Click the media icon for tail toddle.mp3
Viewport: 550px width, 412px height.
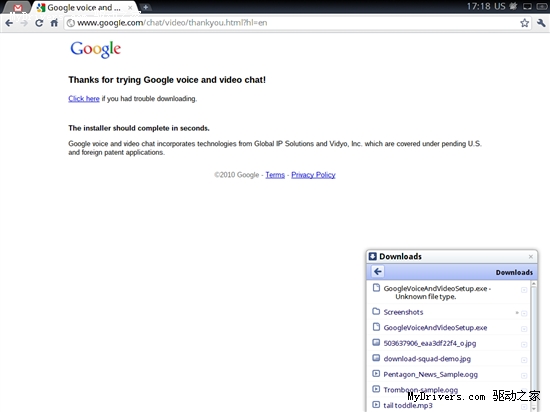pos(376,405)
